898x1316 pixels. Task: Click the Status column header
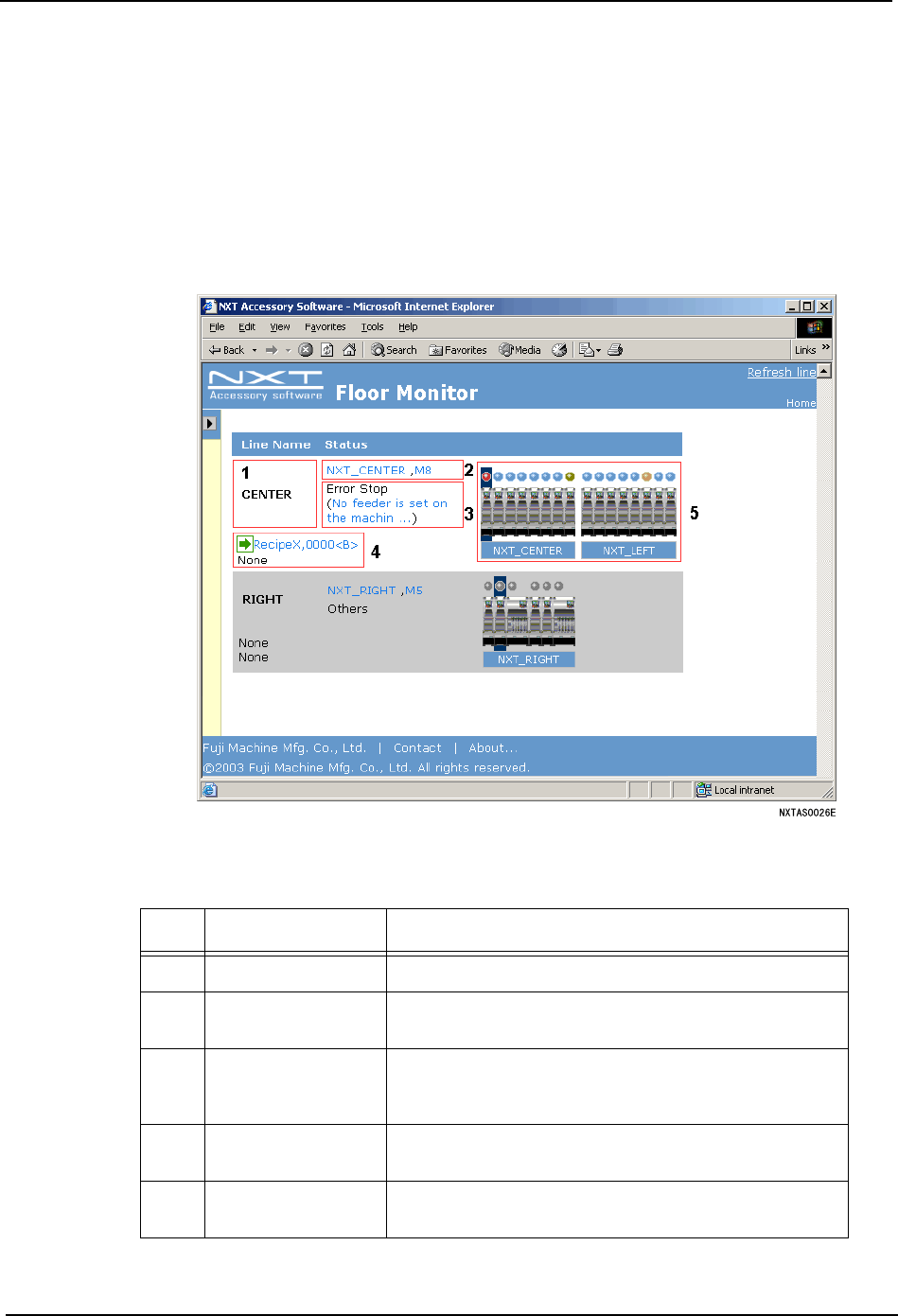click(346, 445)
